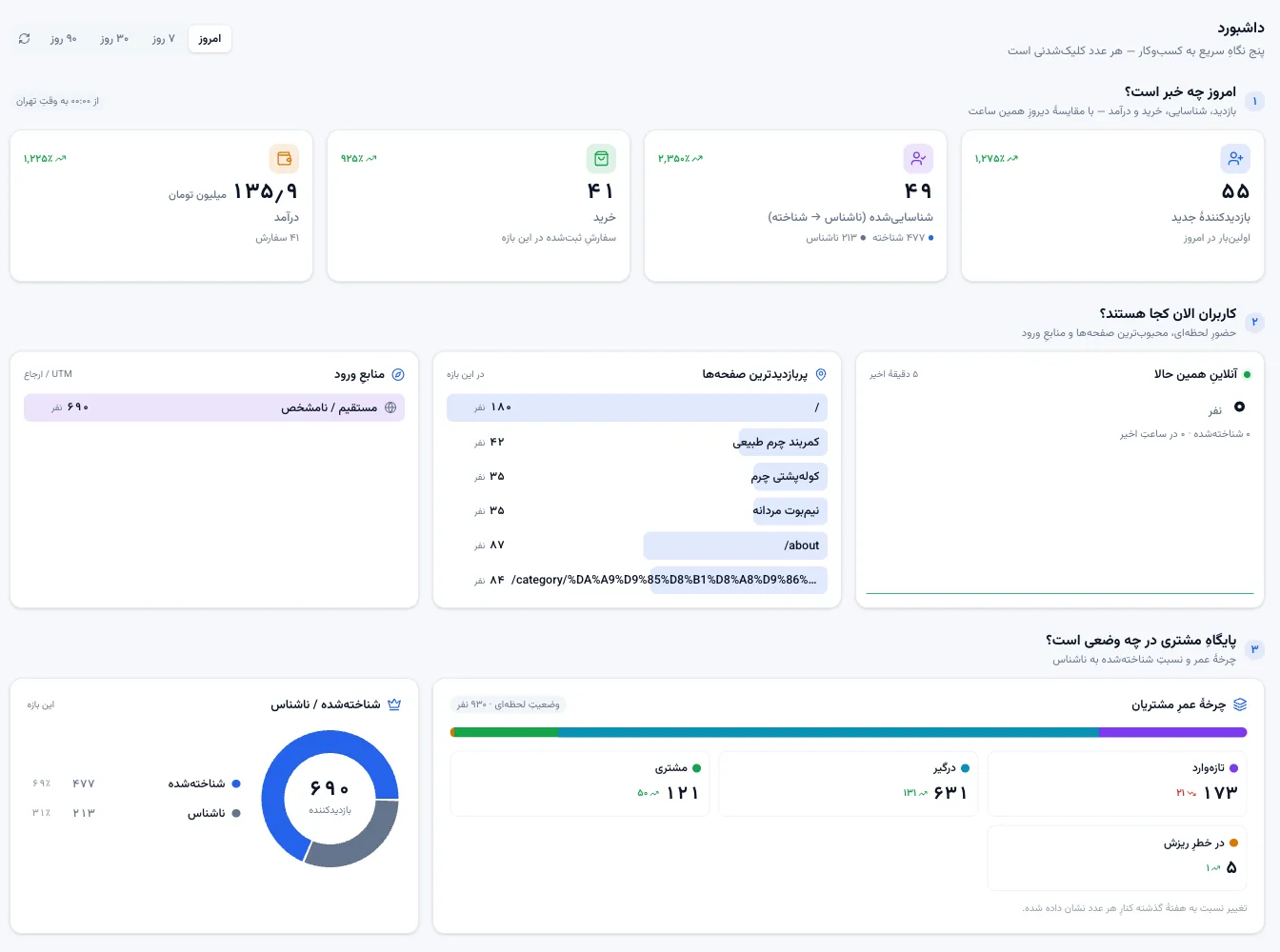The height and width of the screenshot is (952, 1280).
Task: Select the /category/%DA%A9... page row
Action: (637, 580)
